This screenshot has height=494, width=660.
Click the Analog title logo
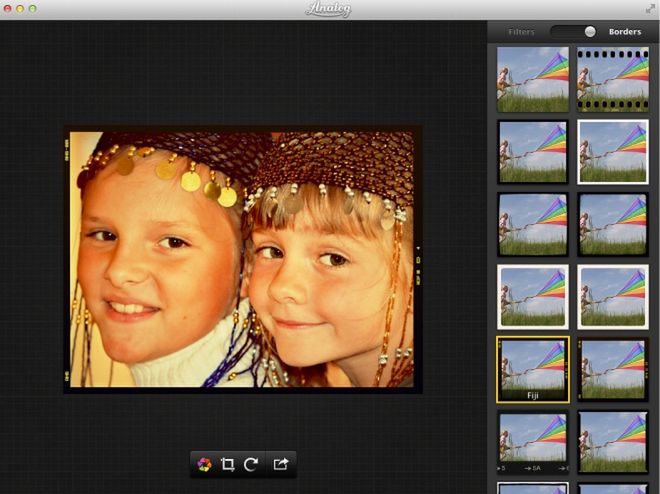(329, 9)
